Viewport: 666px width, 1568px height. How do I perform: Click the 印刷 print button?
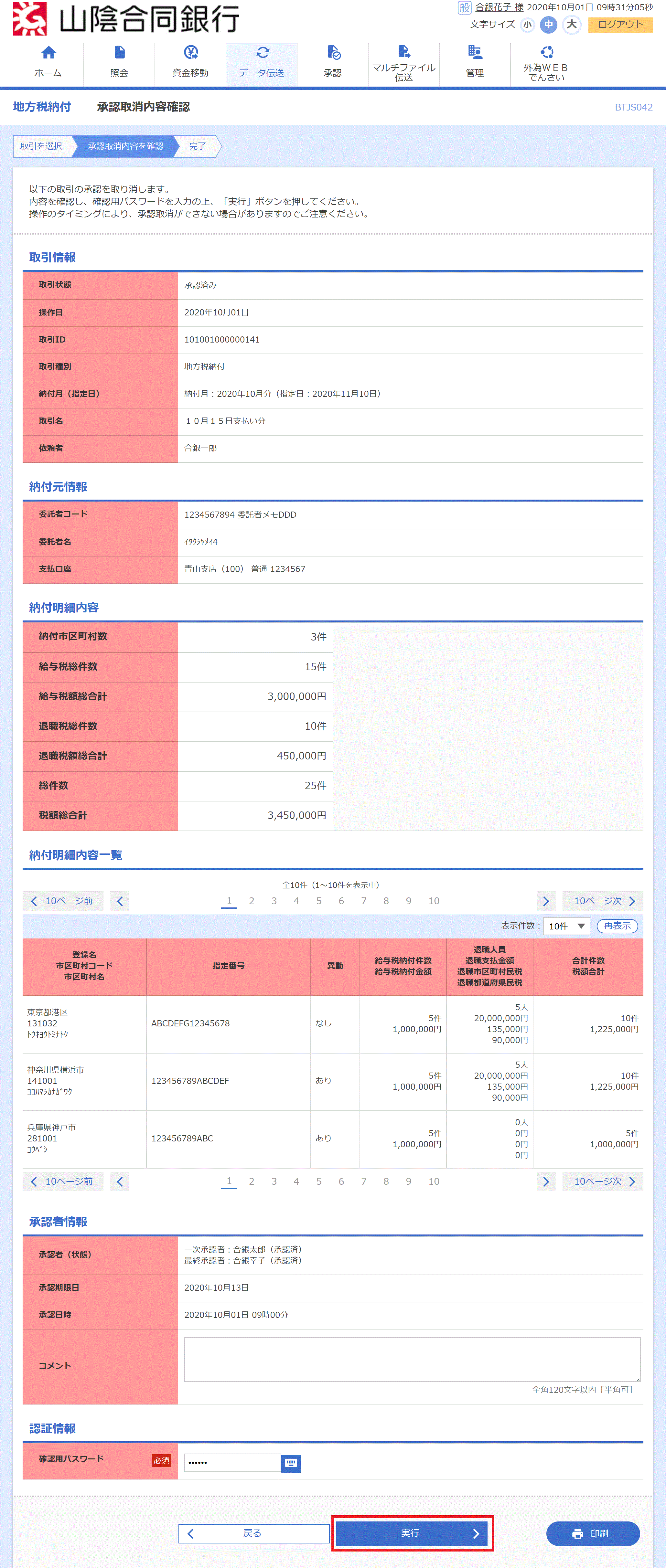[x=592, y=1533]
